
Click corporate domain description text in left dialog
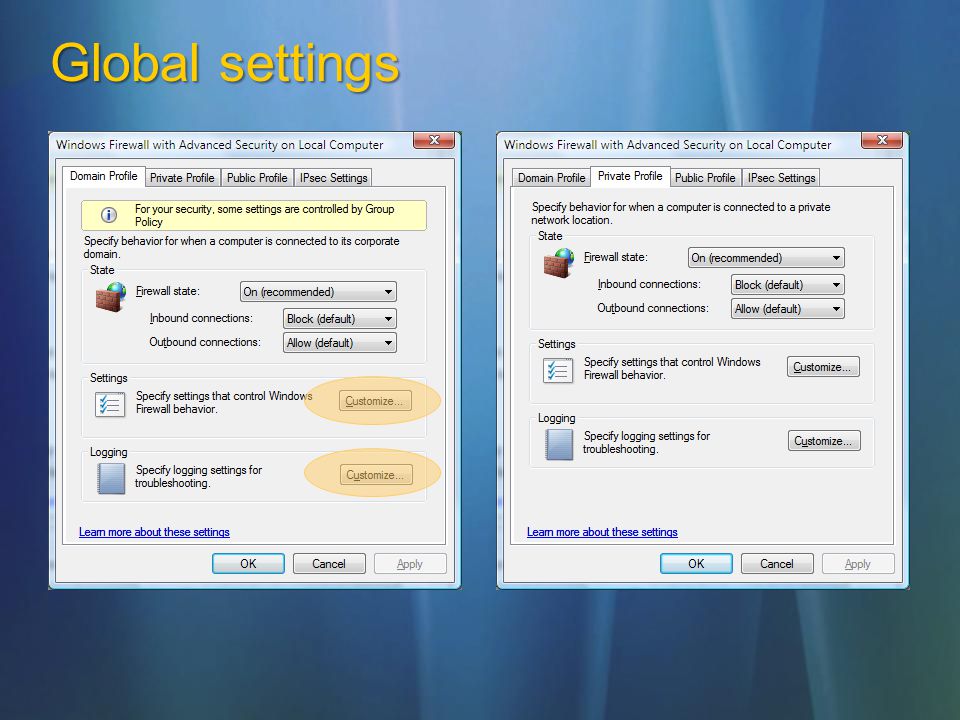[x=242, y=247]
